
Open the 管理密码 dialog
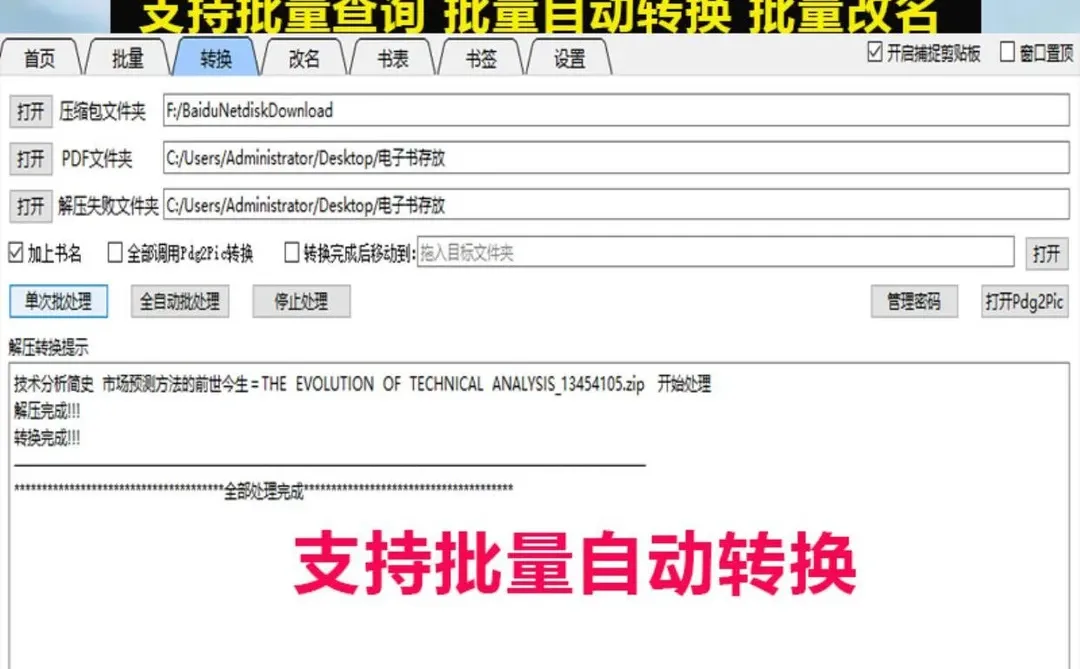click(x=914, y=301)
